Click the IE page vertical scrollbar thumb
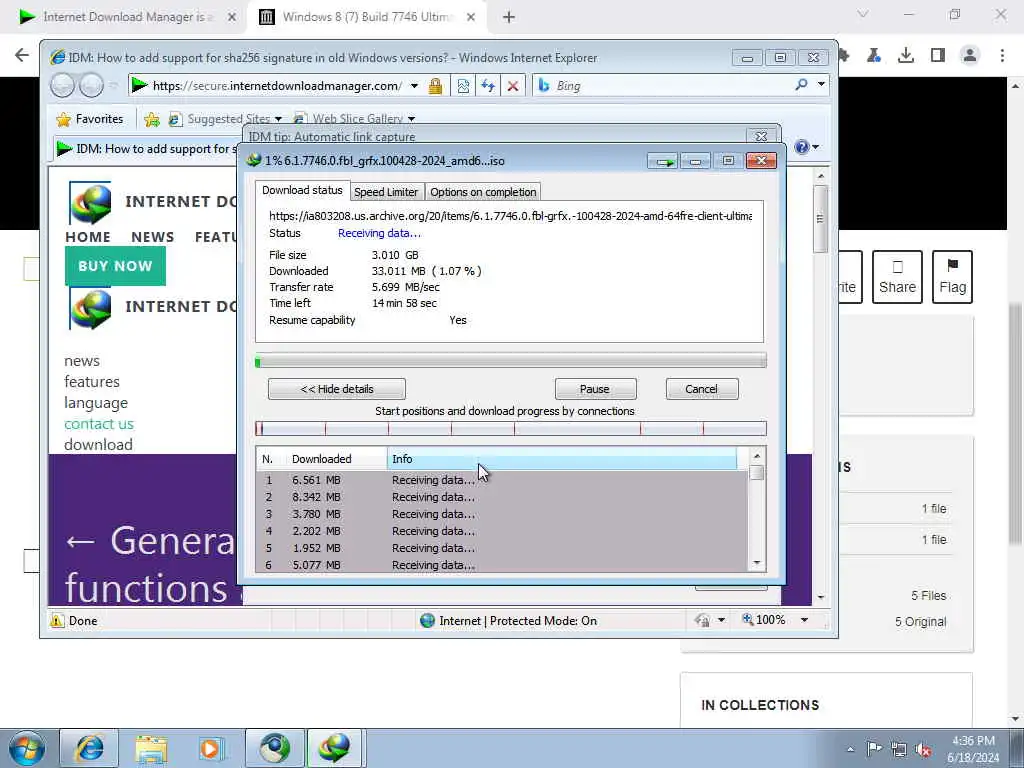 [821, 219]
